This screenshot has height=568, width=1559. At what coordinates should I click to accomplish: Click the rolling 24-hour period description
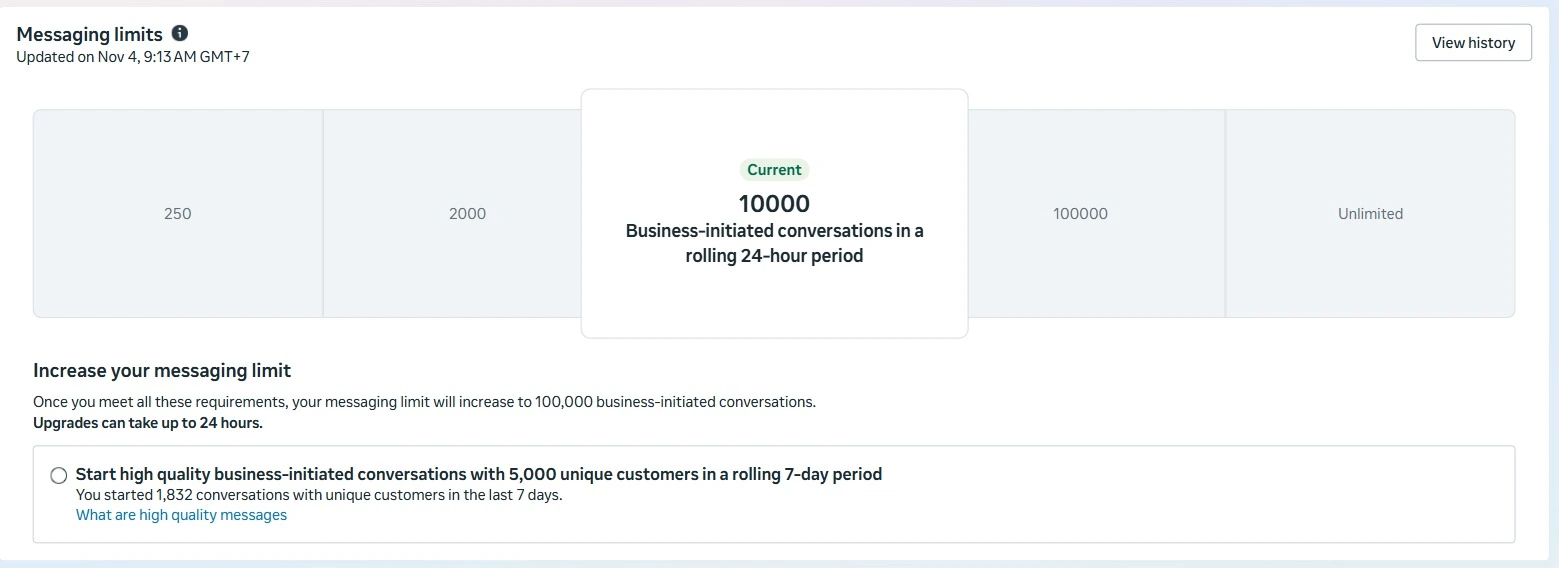pos(774,243)
